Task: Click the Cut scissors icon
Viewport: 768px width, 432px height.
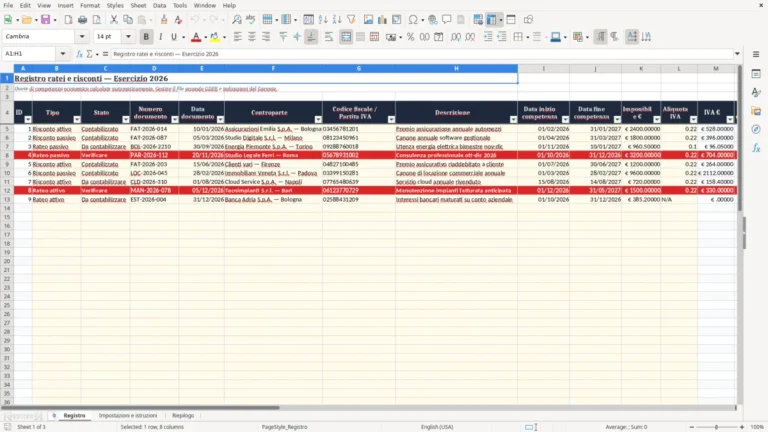Action: 114,20
